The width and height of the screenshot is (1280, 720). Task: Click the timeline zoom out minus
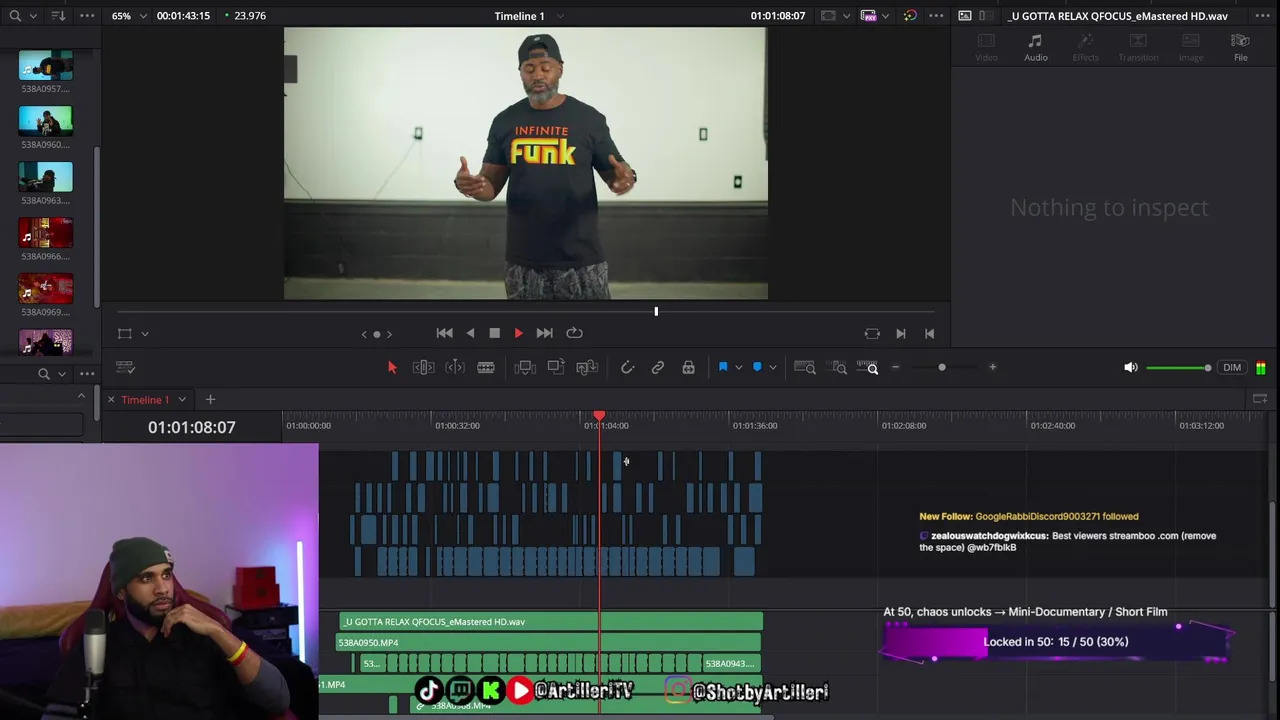(x=895, y=368)
